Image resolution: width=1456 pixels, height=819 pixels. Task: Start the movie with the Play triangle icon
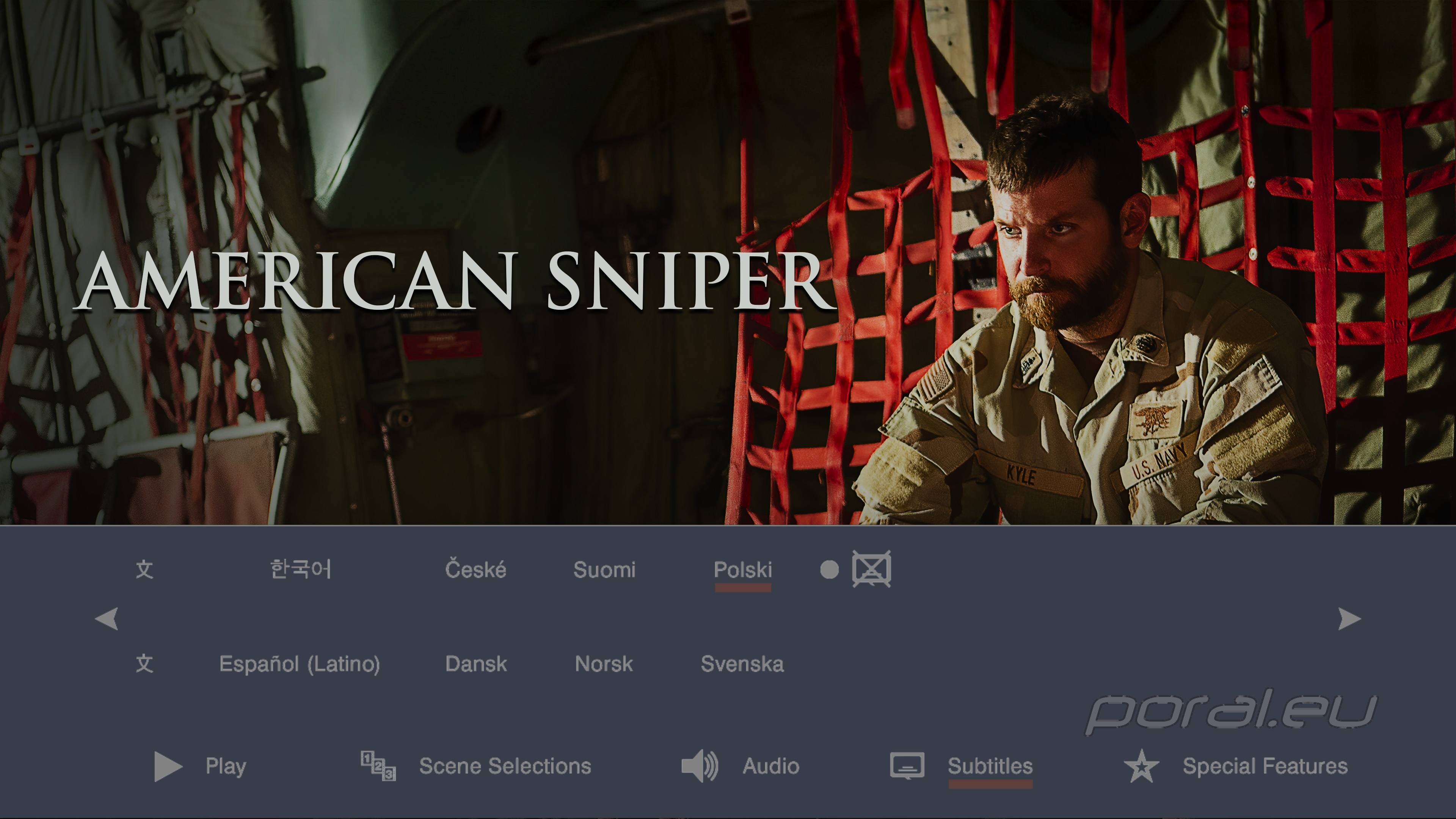(x=168, y=766)
